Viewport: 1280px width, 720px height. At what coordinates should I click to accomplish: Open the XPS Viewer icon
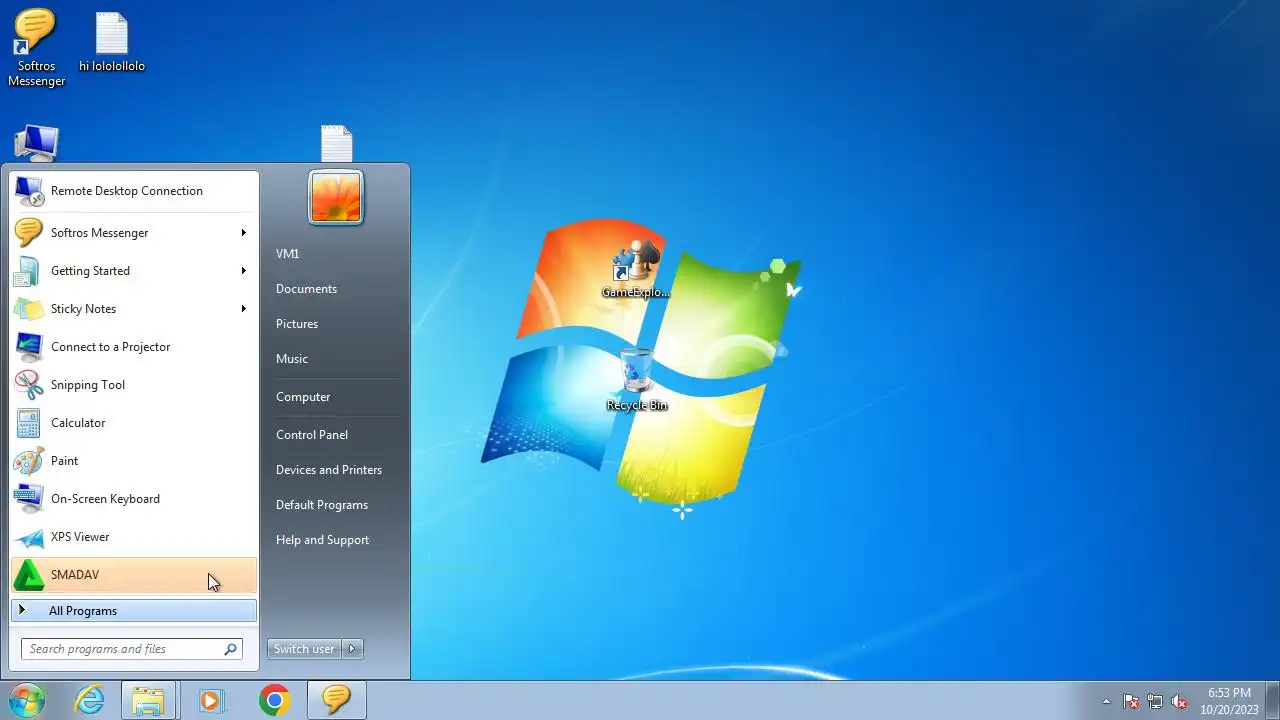(x=29, y=537)
